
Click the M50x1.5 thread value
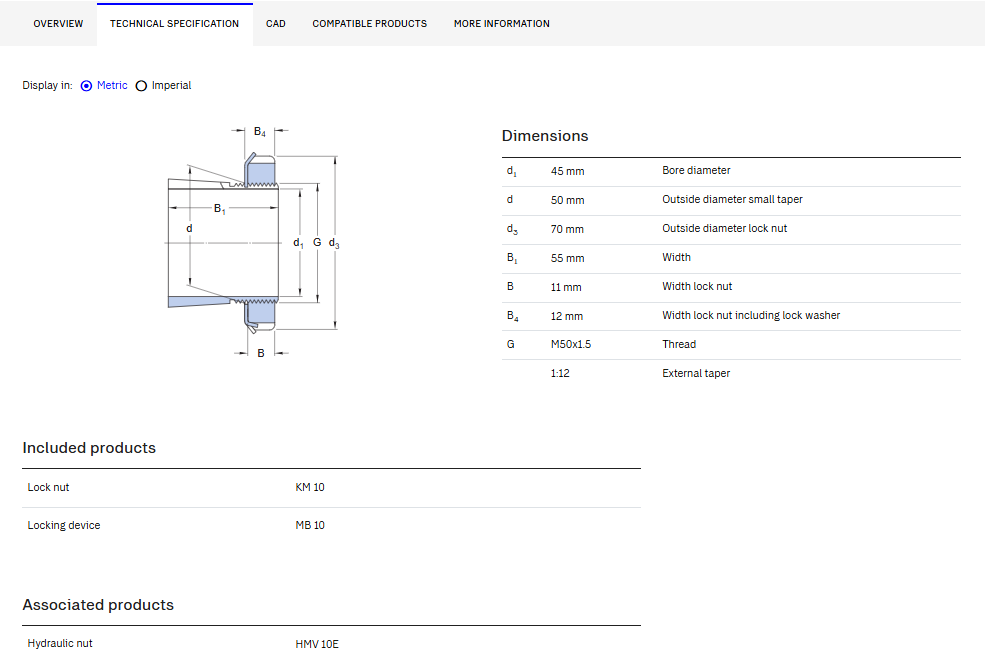tap(570, 344)
